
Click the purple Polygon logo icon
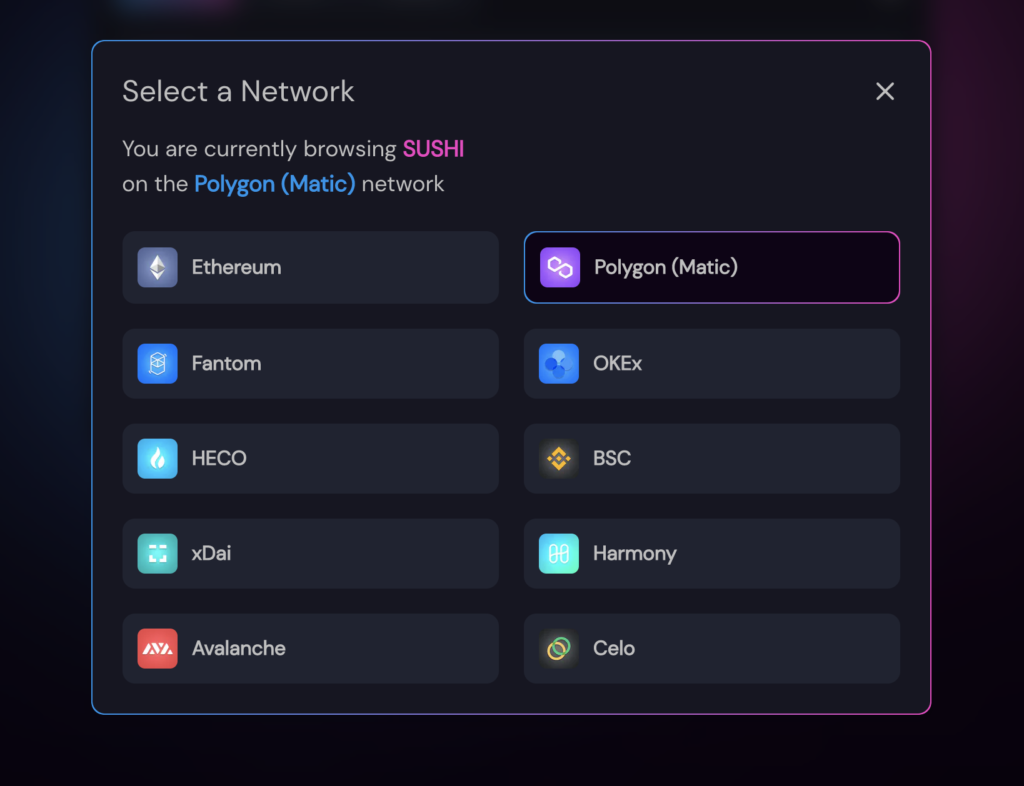click(560, 267)
